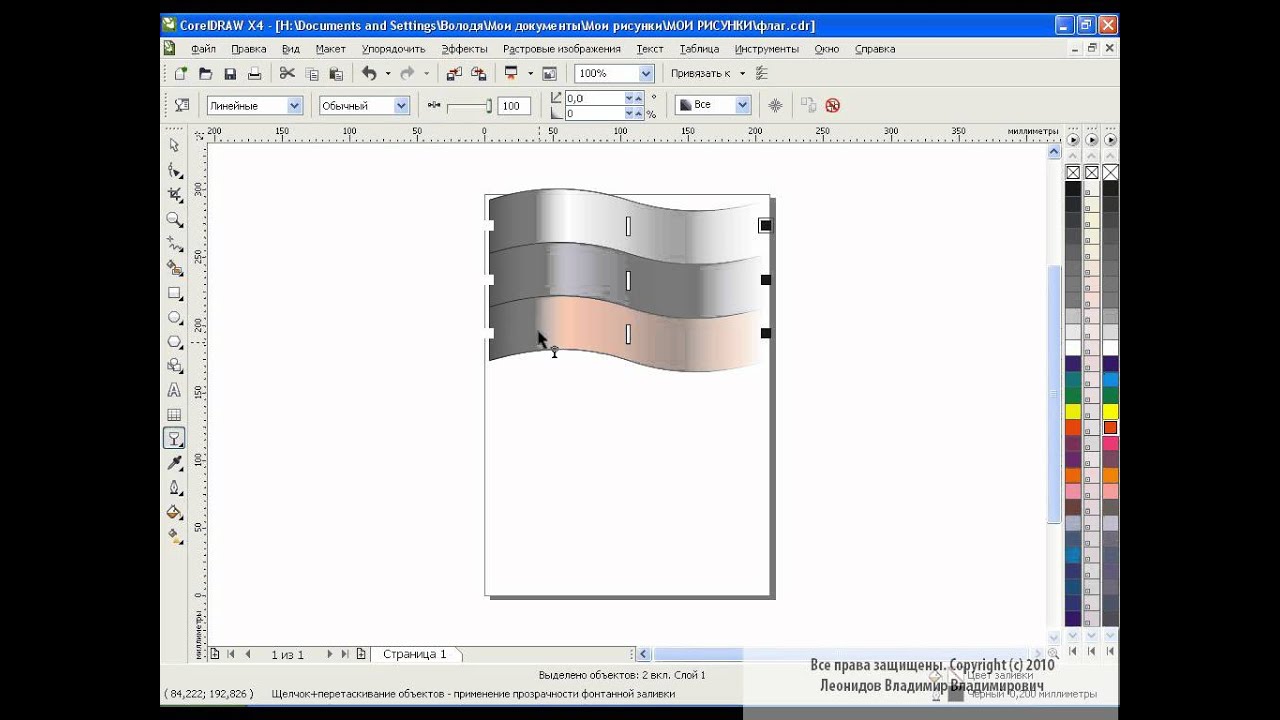Paste from clipboard
1280x720 pixels.
tap(336, 74)
